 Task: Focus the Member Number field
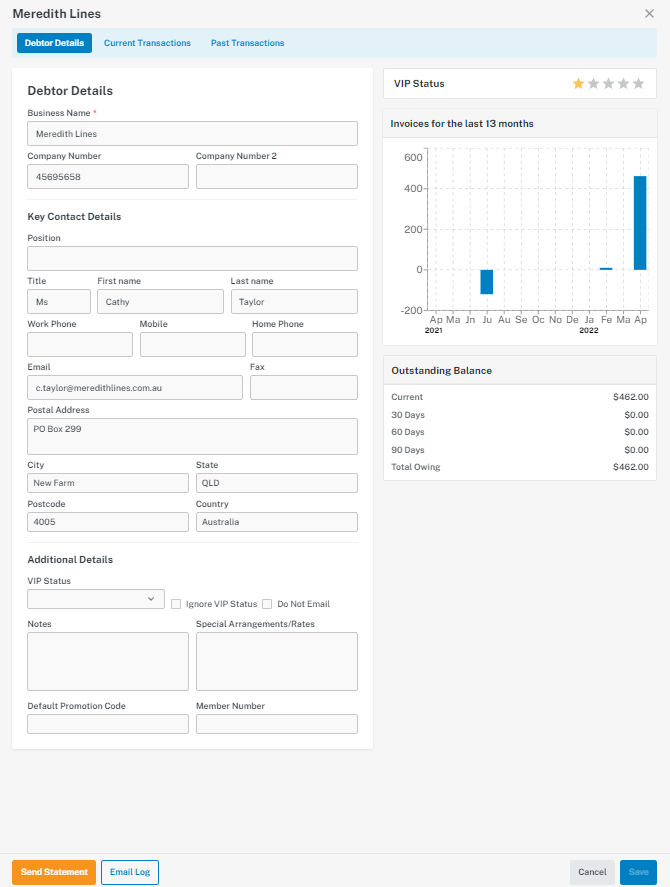tap(277, 724)
